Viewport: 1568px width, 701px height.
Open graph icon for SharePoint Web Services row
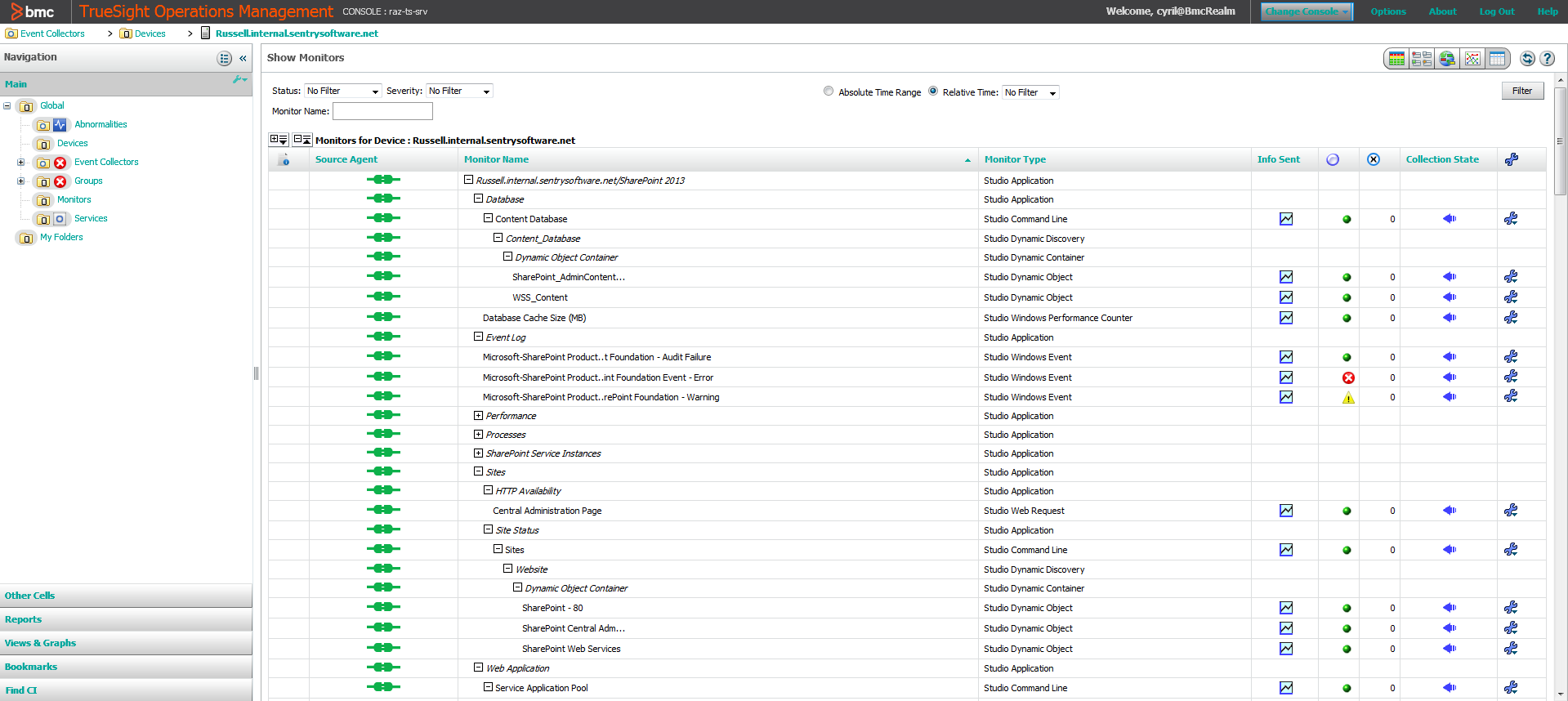coord(1286,649)
